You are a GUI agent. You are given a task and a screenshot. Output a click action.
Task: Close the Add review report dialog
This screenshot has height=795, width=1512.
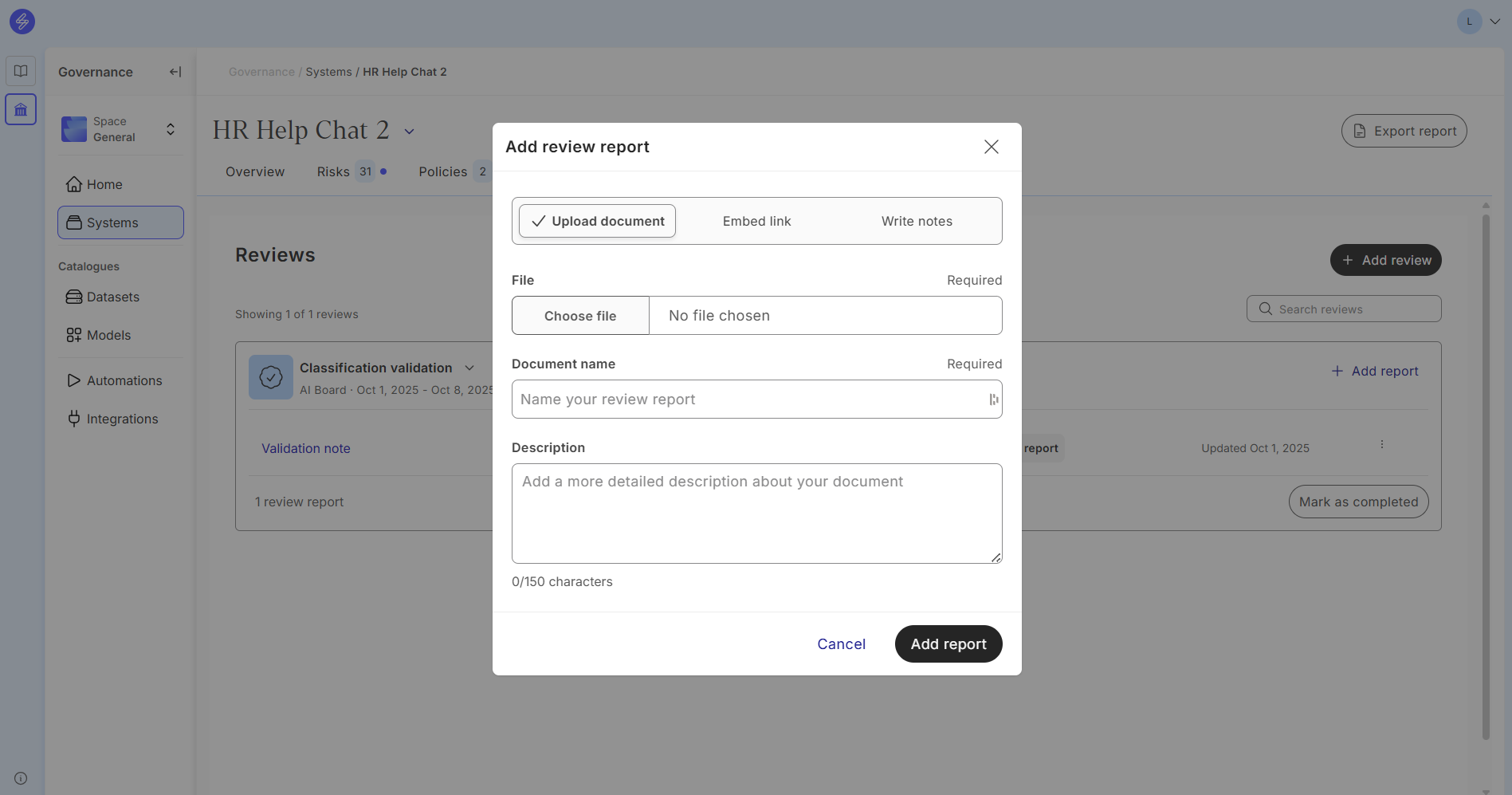point(991,147)
